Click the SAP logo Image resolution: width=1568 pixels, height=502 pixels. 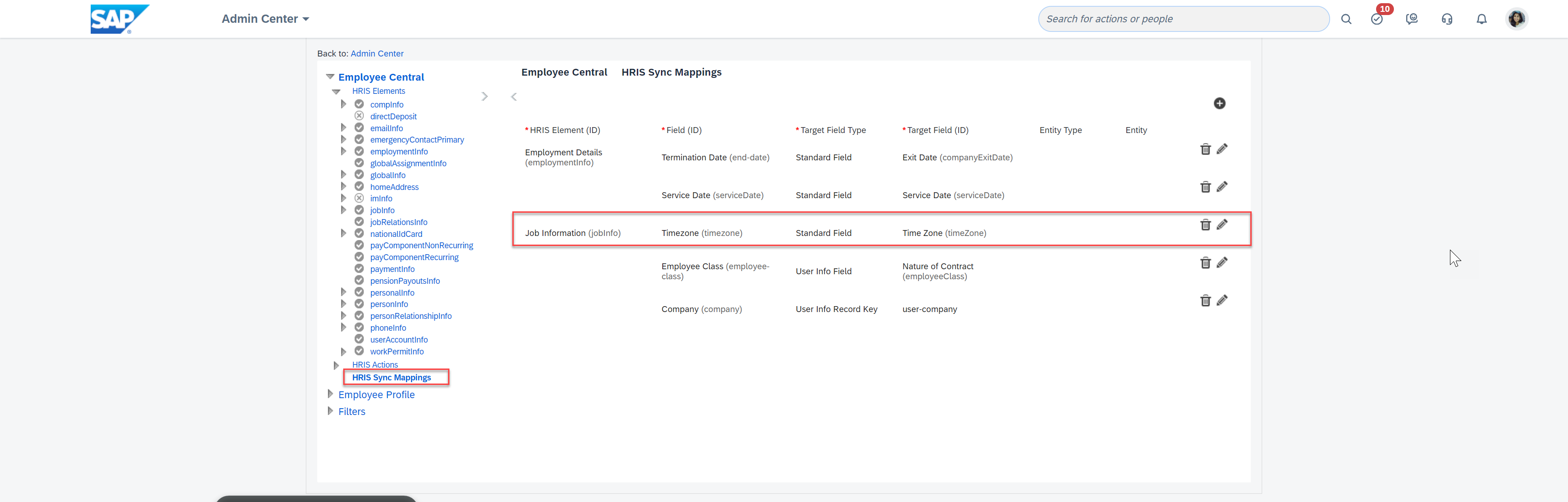click(x=119, y=19)
